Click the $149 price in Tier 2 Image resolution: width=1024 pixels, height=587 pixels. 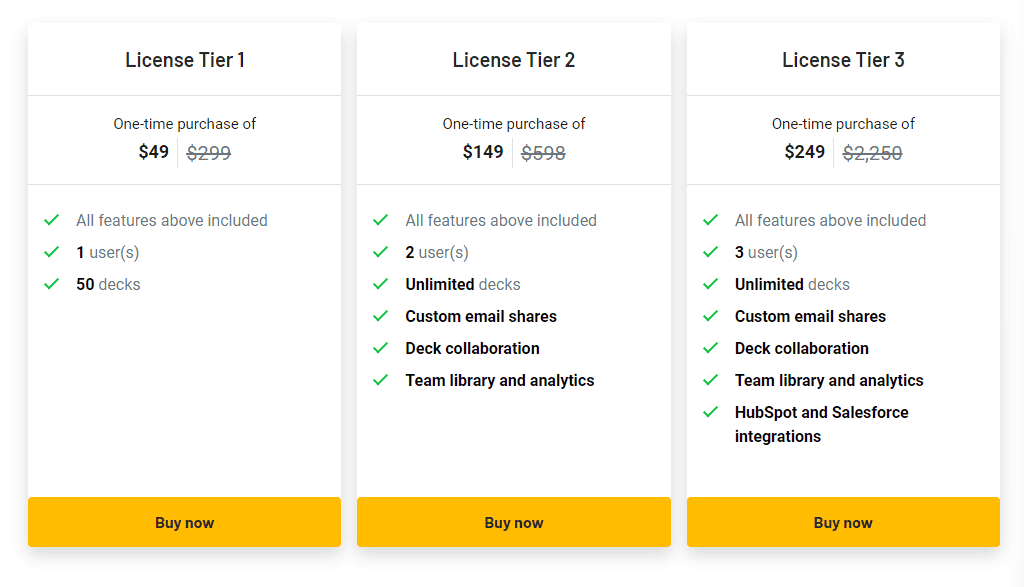[483, 152]
